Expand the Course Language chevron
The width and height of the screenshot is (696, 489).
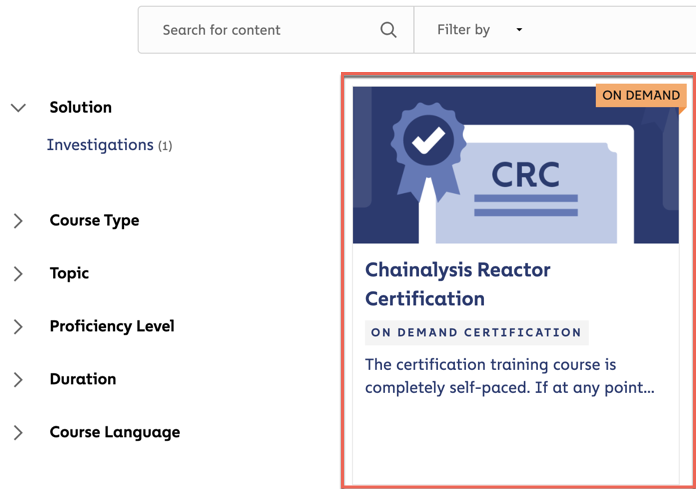tap(18, 432)
